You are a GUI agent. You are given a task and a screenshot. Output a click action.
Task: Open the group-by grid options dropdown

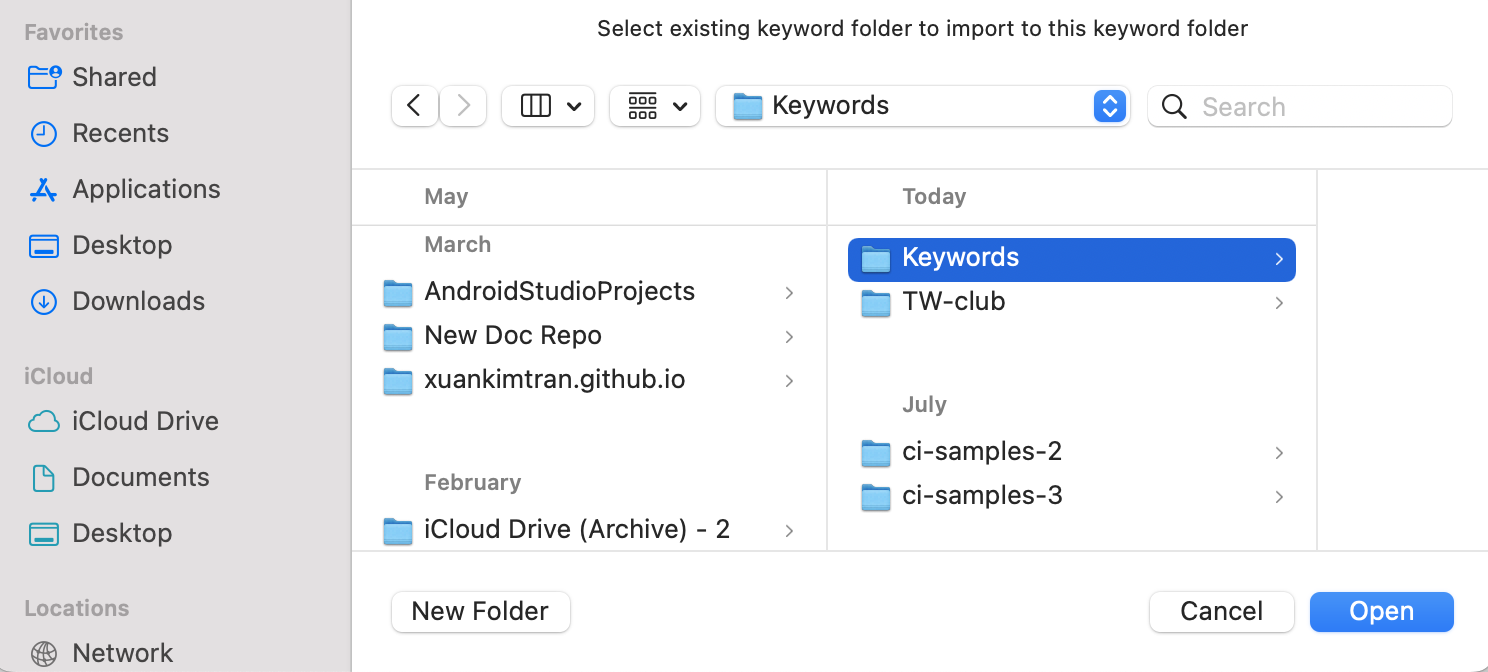coord(656,106)
